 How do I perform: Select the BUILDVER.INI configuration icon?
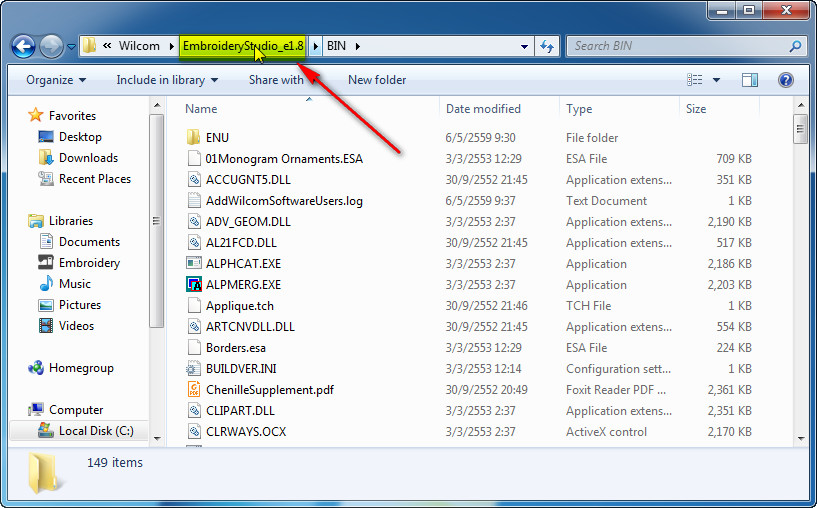193,368
